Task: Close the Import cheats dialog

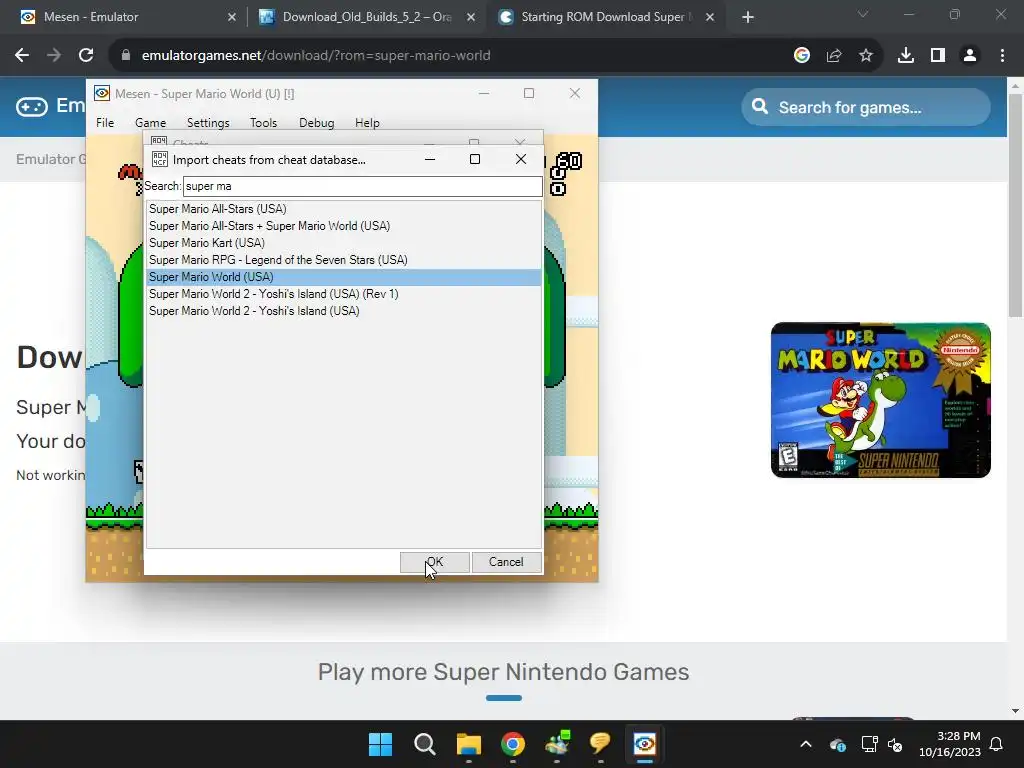Action: 520,159
